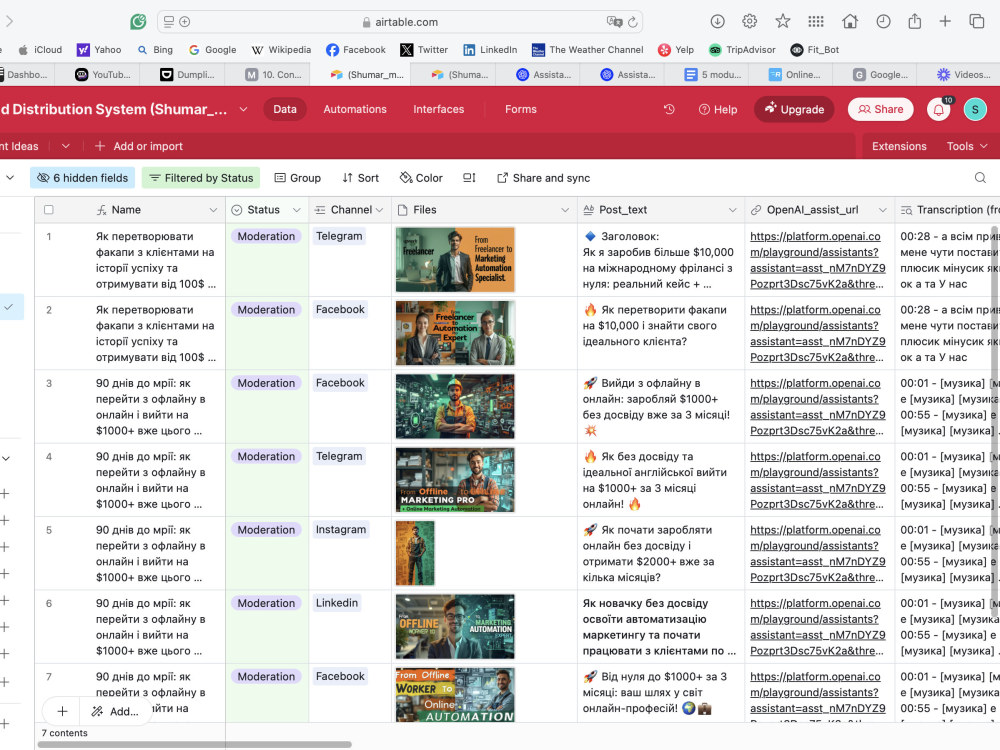Click Sort toolbar button

tap(360, 178)
